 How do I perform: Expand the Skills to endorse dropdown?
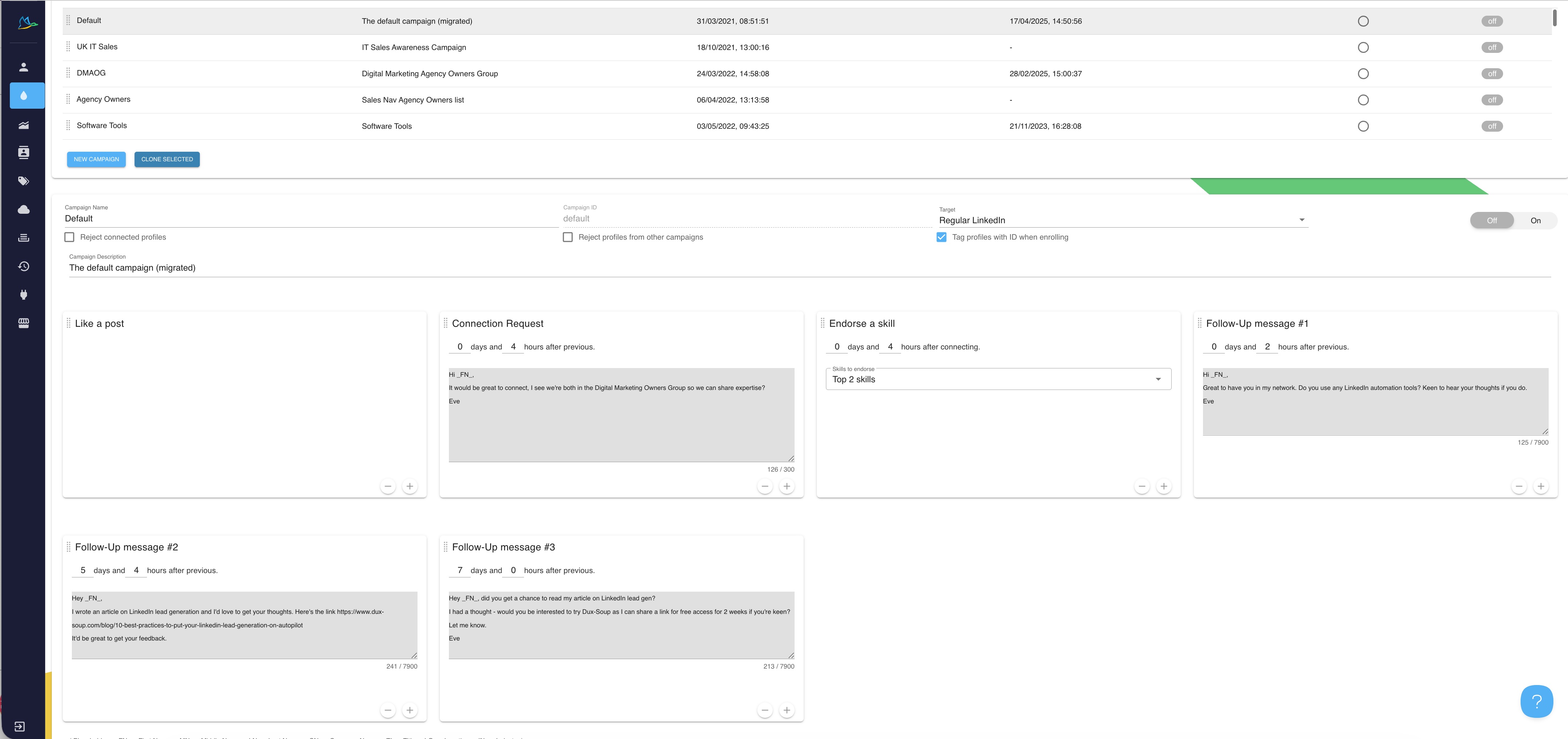998,379
